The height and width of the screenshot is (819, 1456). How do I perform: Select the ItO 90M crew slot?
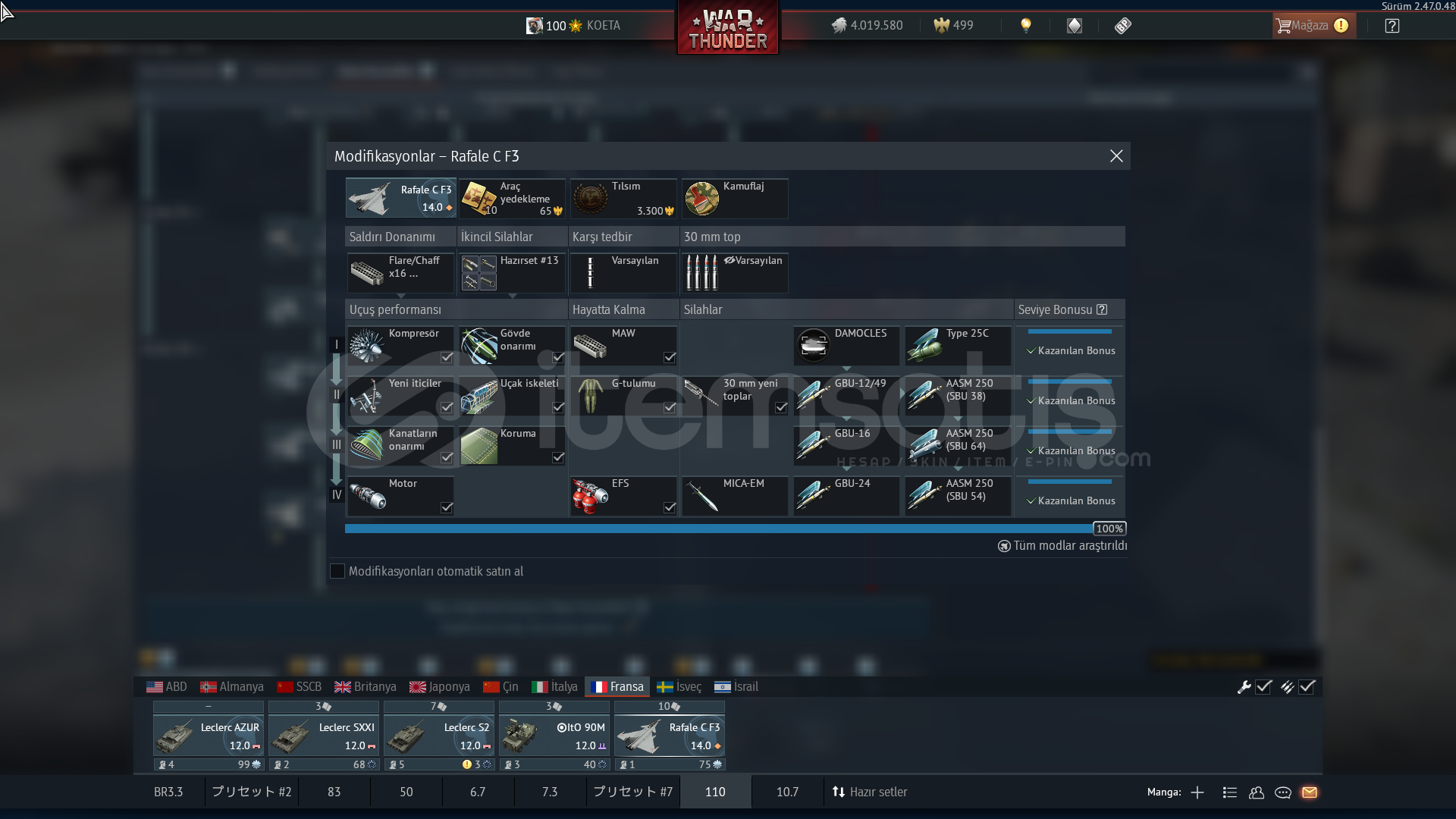554,736
